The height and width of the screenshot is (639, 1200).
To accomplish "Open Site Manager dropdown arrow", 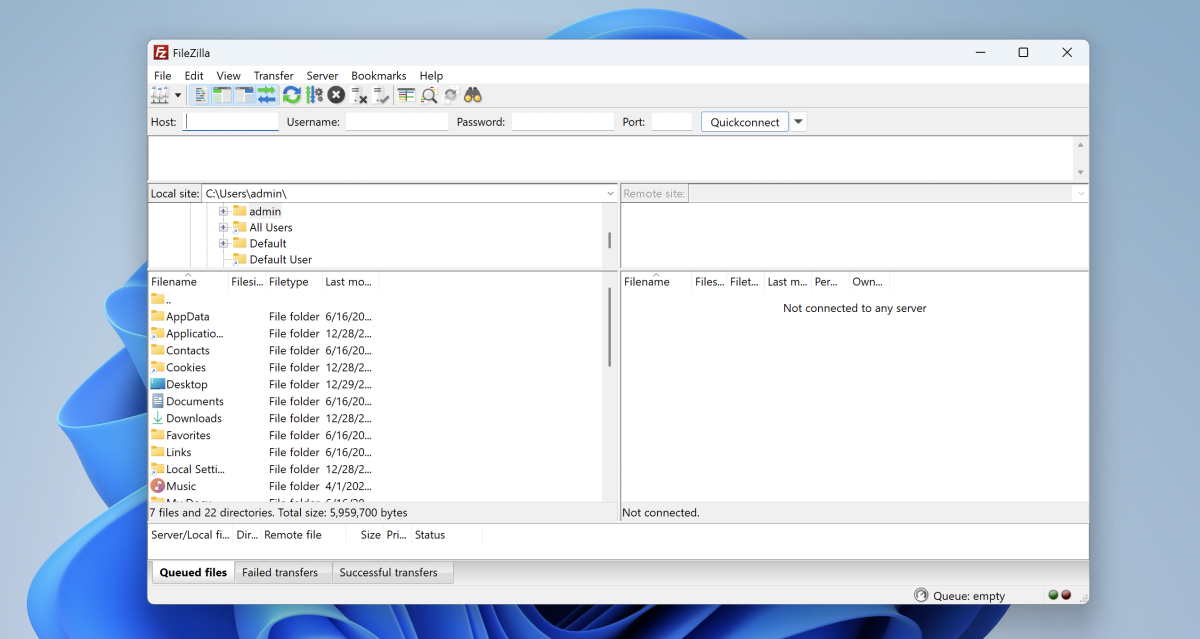I will (x=178, y=95).
